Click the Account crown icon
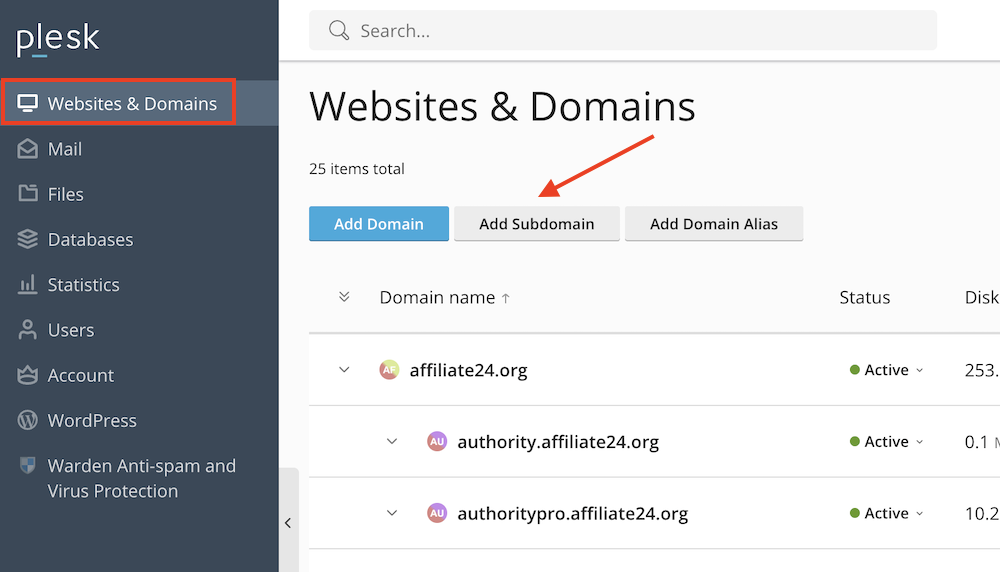 [x=28, y=375]
